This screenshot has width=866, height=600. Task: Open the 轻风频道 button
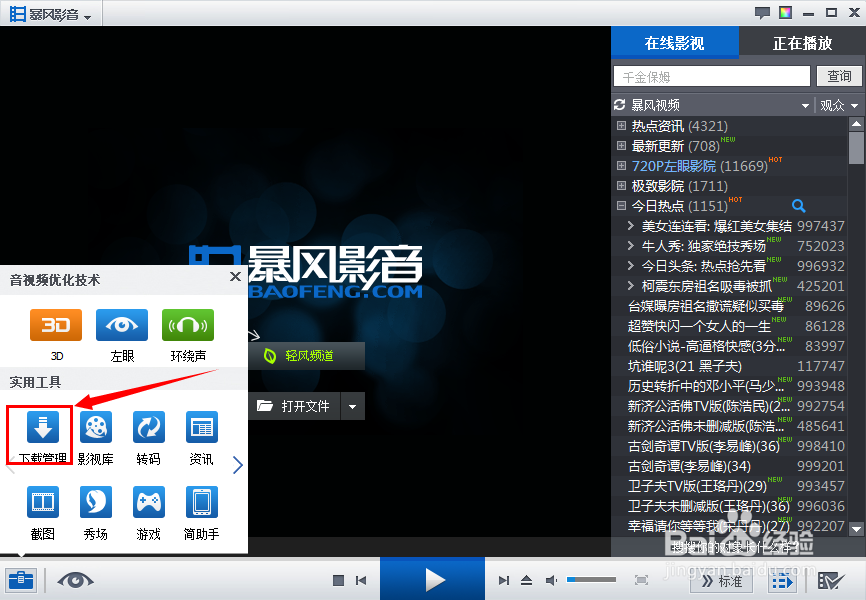point(307,356)
